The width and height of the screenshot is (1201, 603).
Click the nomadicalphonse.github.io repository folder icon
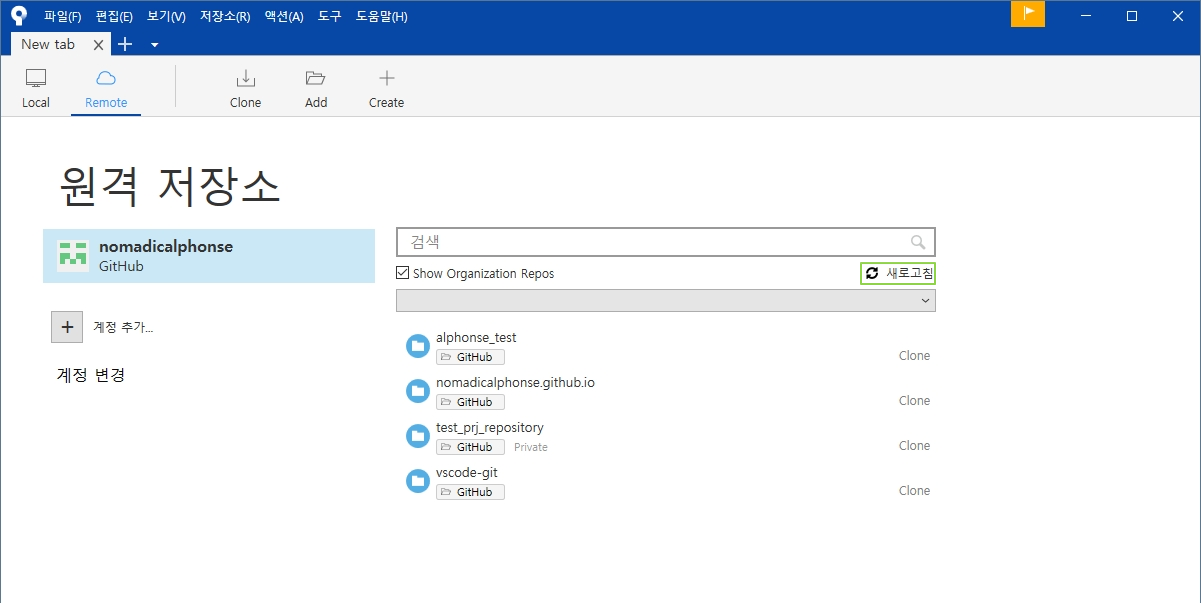418,391
